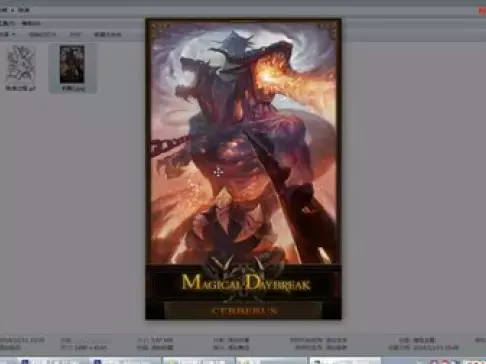Click the short Print toolbar button
This screenshot has width=486, height=364.
(75, 34)
